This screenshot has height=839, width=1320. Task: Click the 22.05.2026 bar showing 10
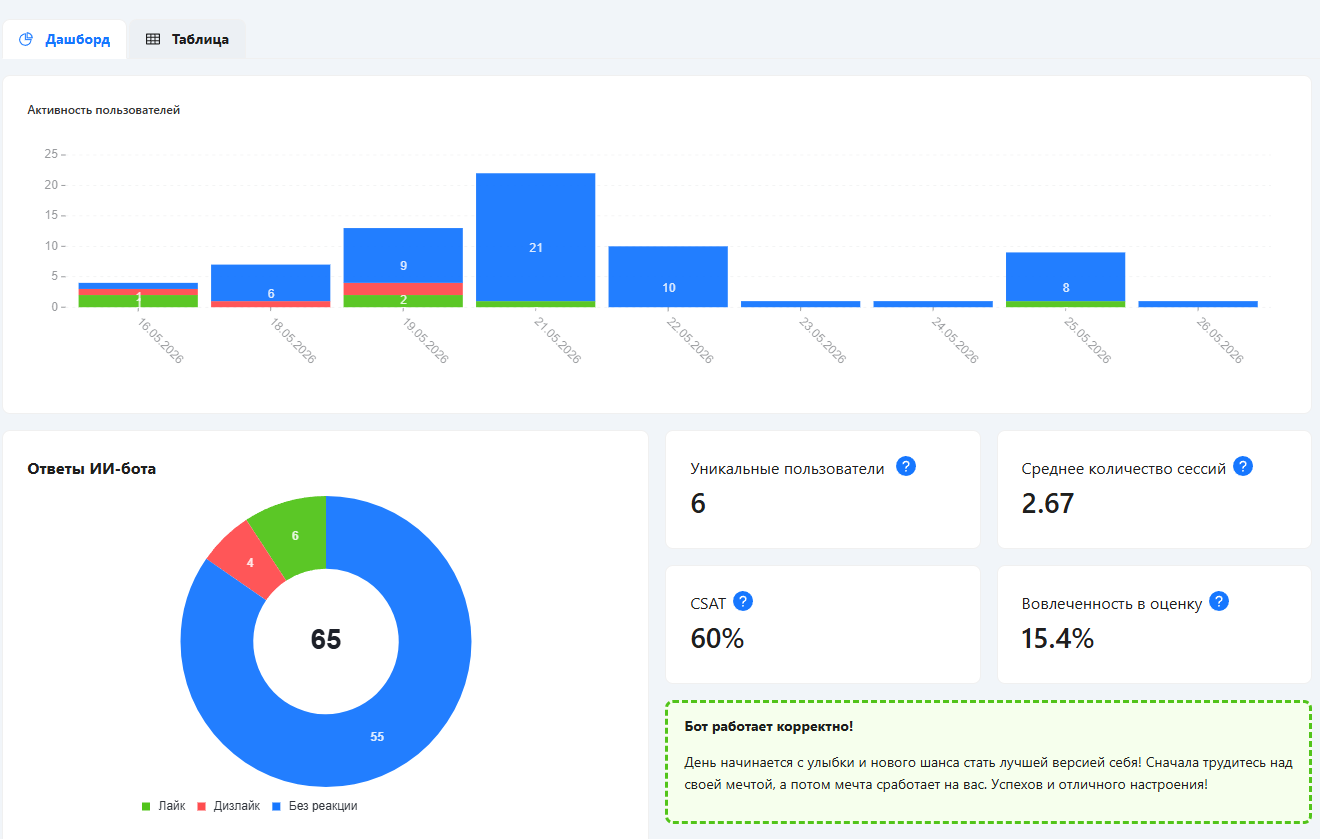(668, 276)
